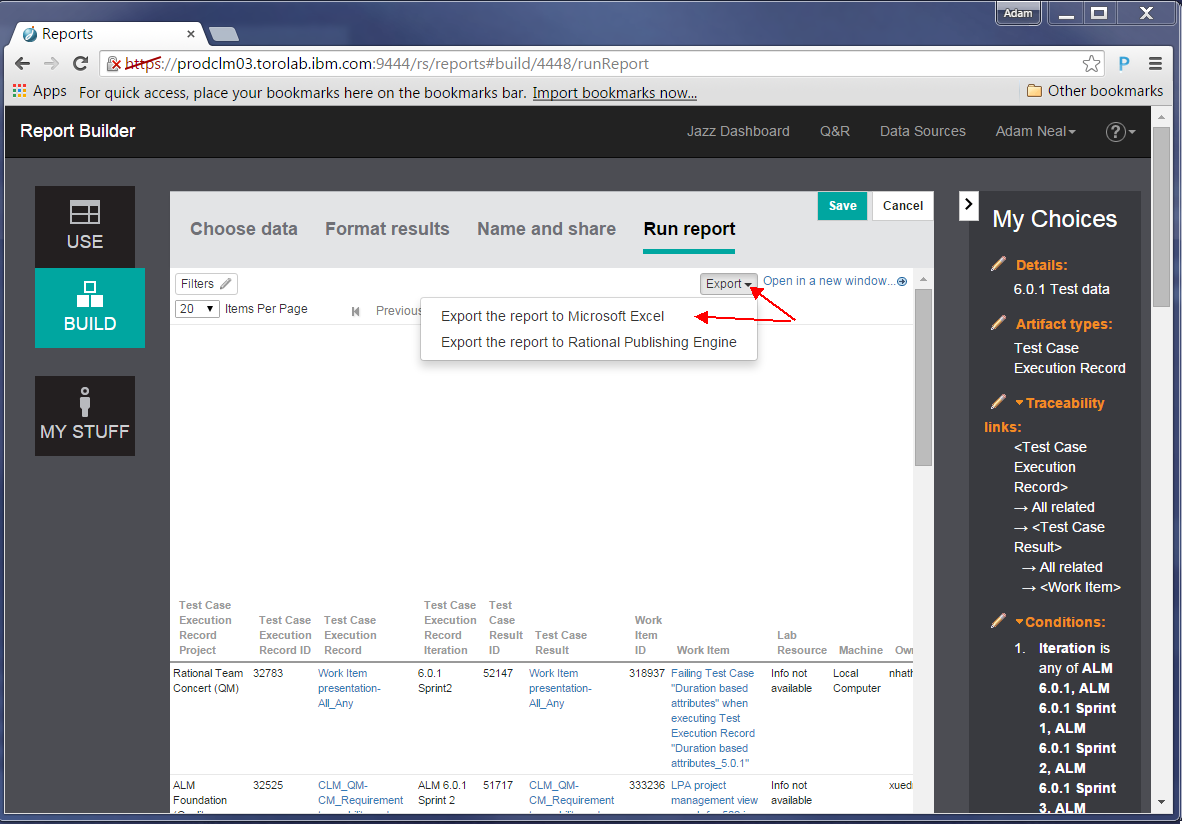Edit Artifact types pencil icon

coord(998,323)
